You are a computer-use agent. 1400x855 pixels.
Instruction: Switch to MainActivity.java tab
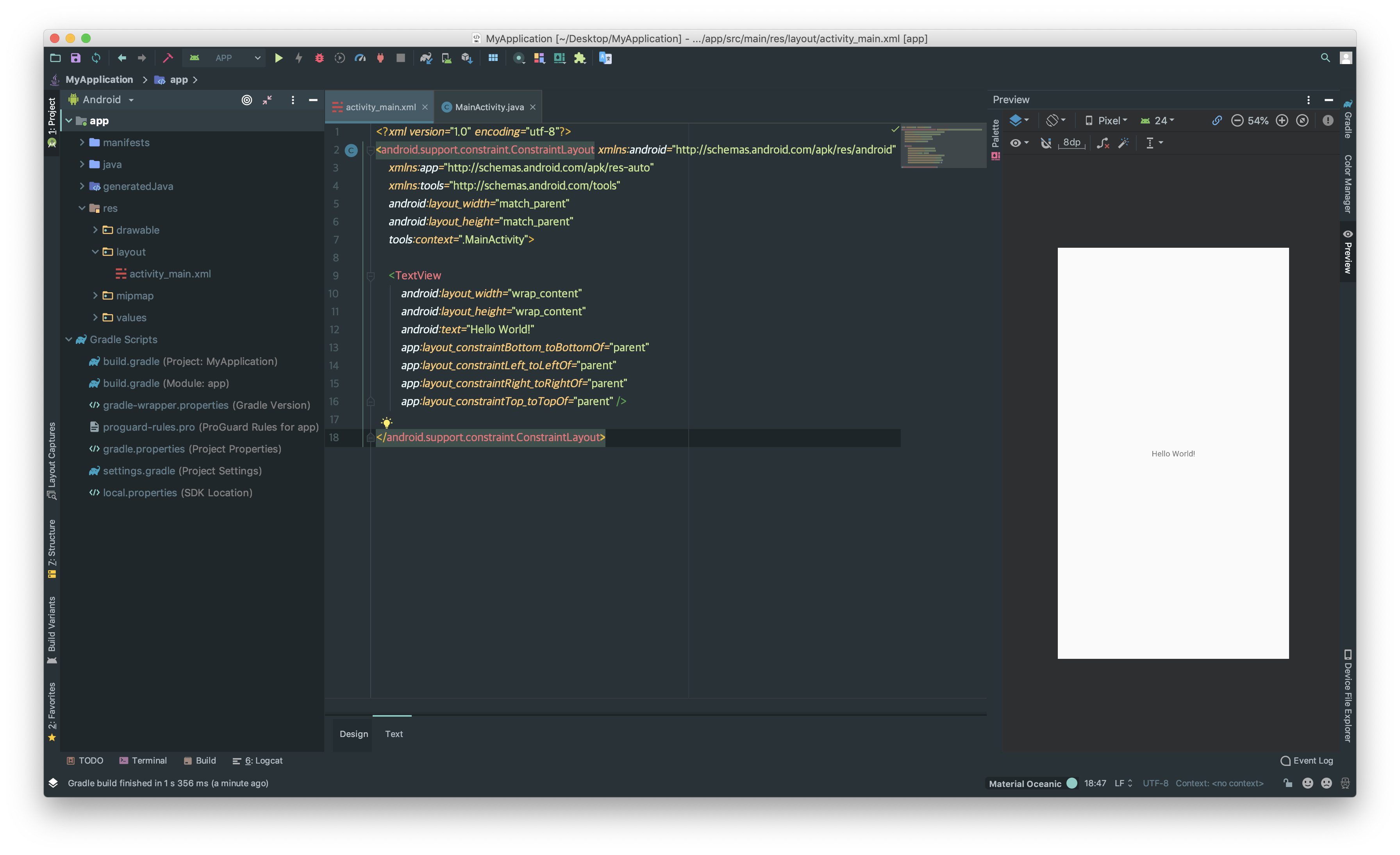tap(489, 107)
